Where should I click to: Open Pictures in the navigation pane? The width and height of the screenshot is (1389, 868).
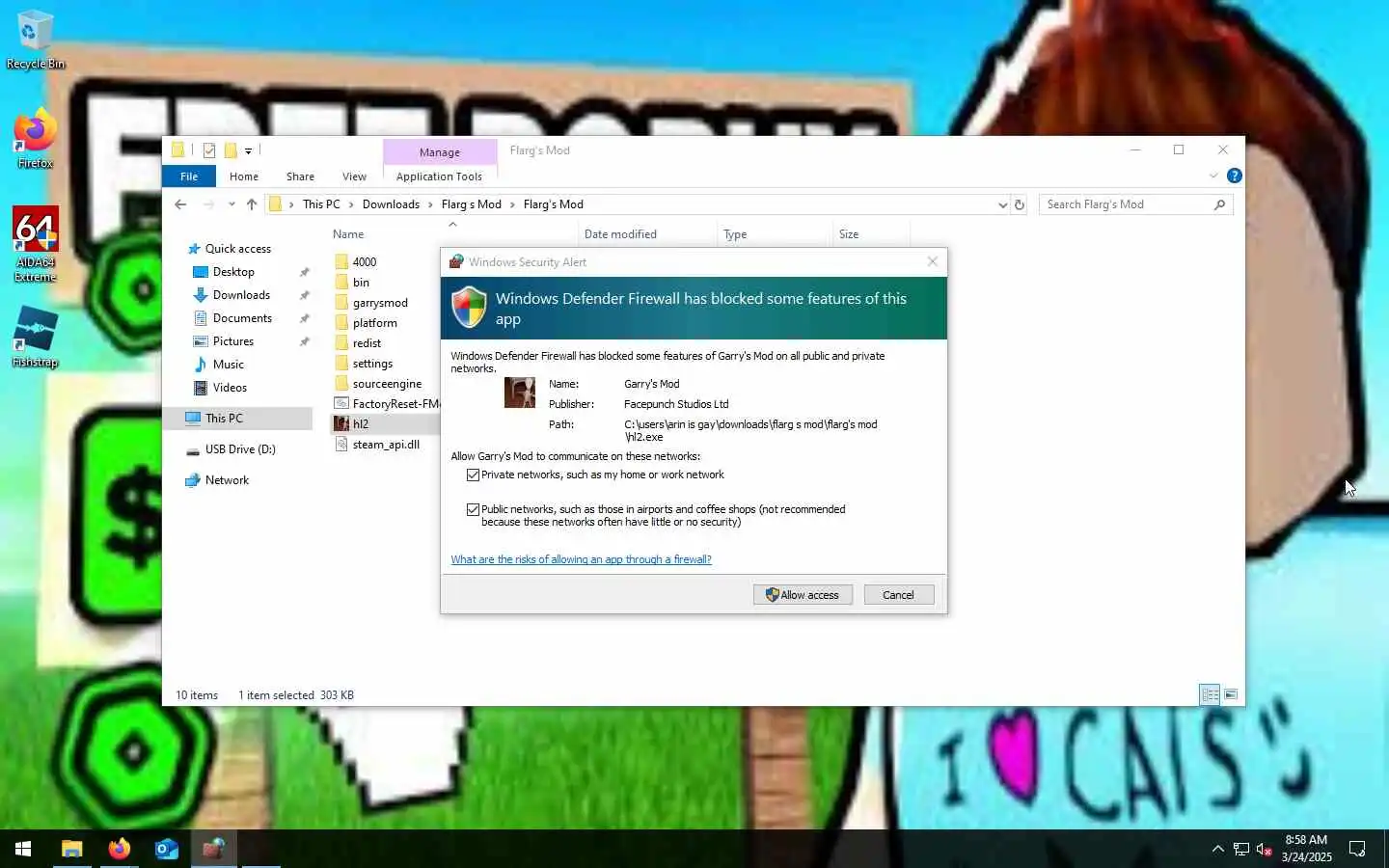233,341
